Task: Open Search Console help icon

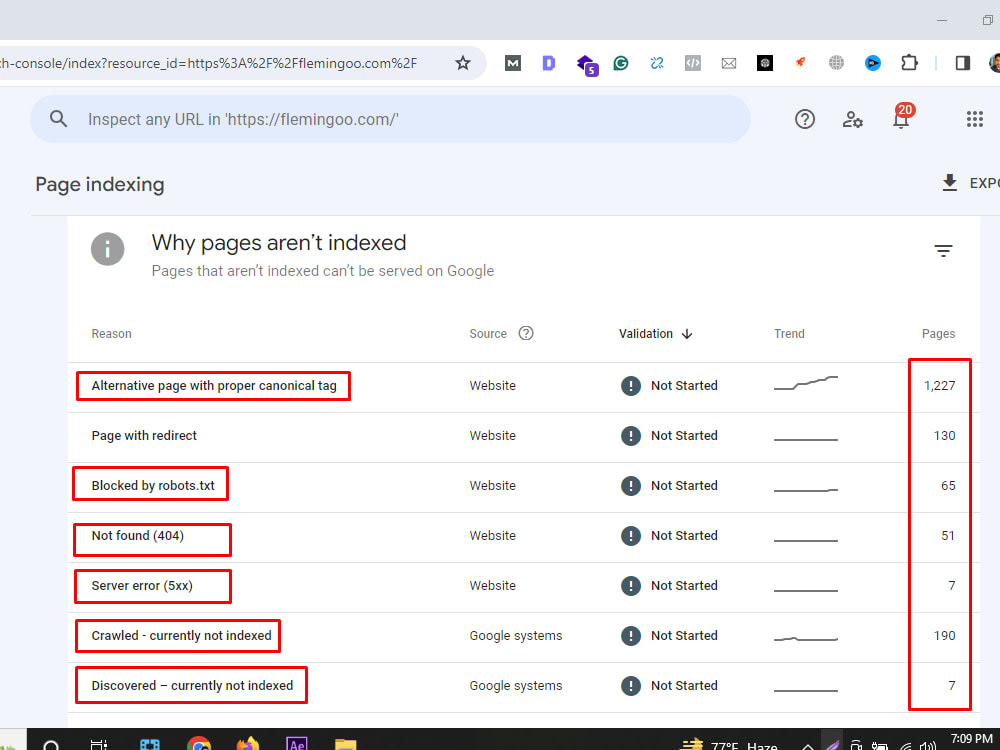Action: pyautogui.click(x=805, y=119)
